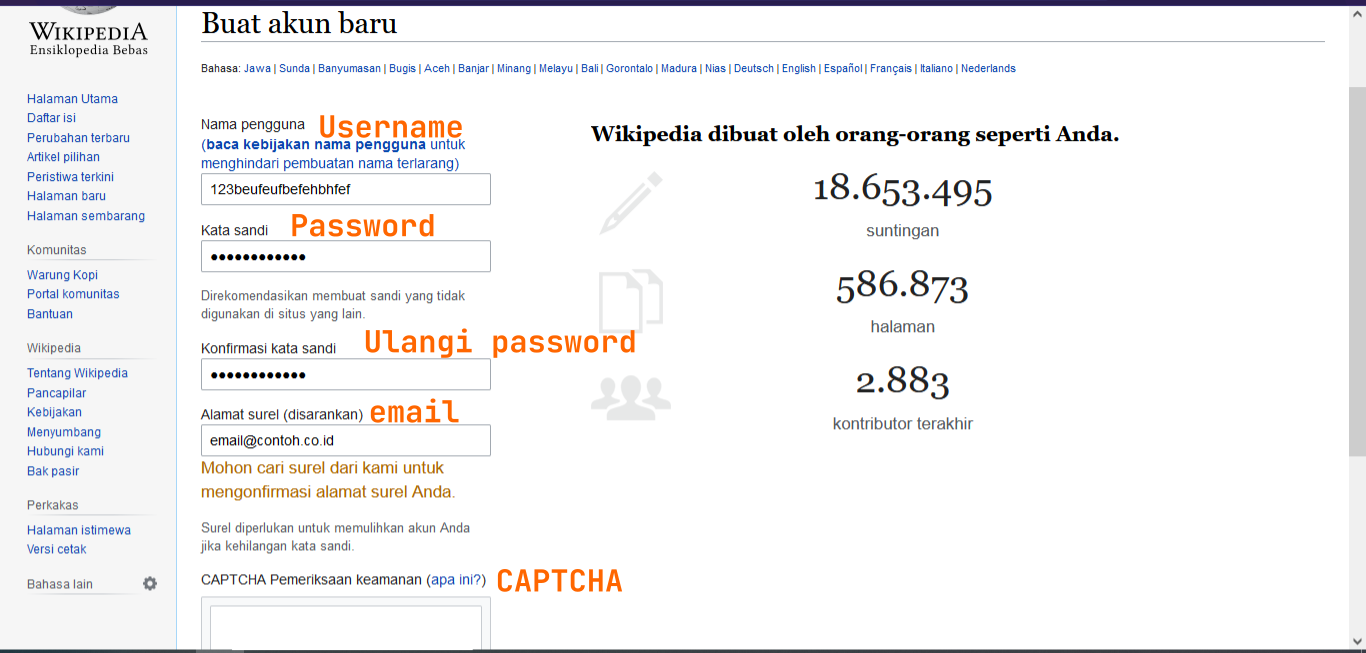Switch language to Minang
Image resolution: width=1366 pixels, height=653 pixels.
click(x=514, y=69)
